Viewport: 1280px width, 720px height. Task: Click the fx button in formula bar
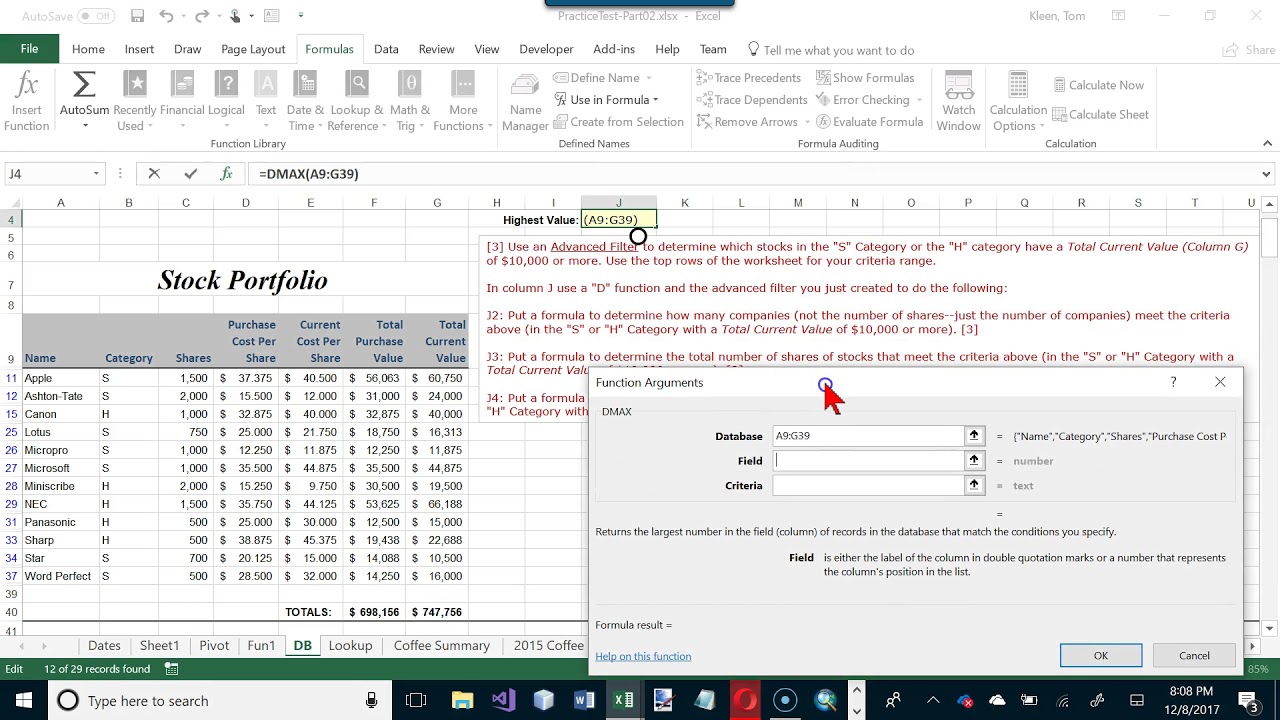[226, 174]
